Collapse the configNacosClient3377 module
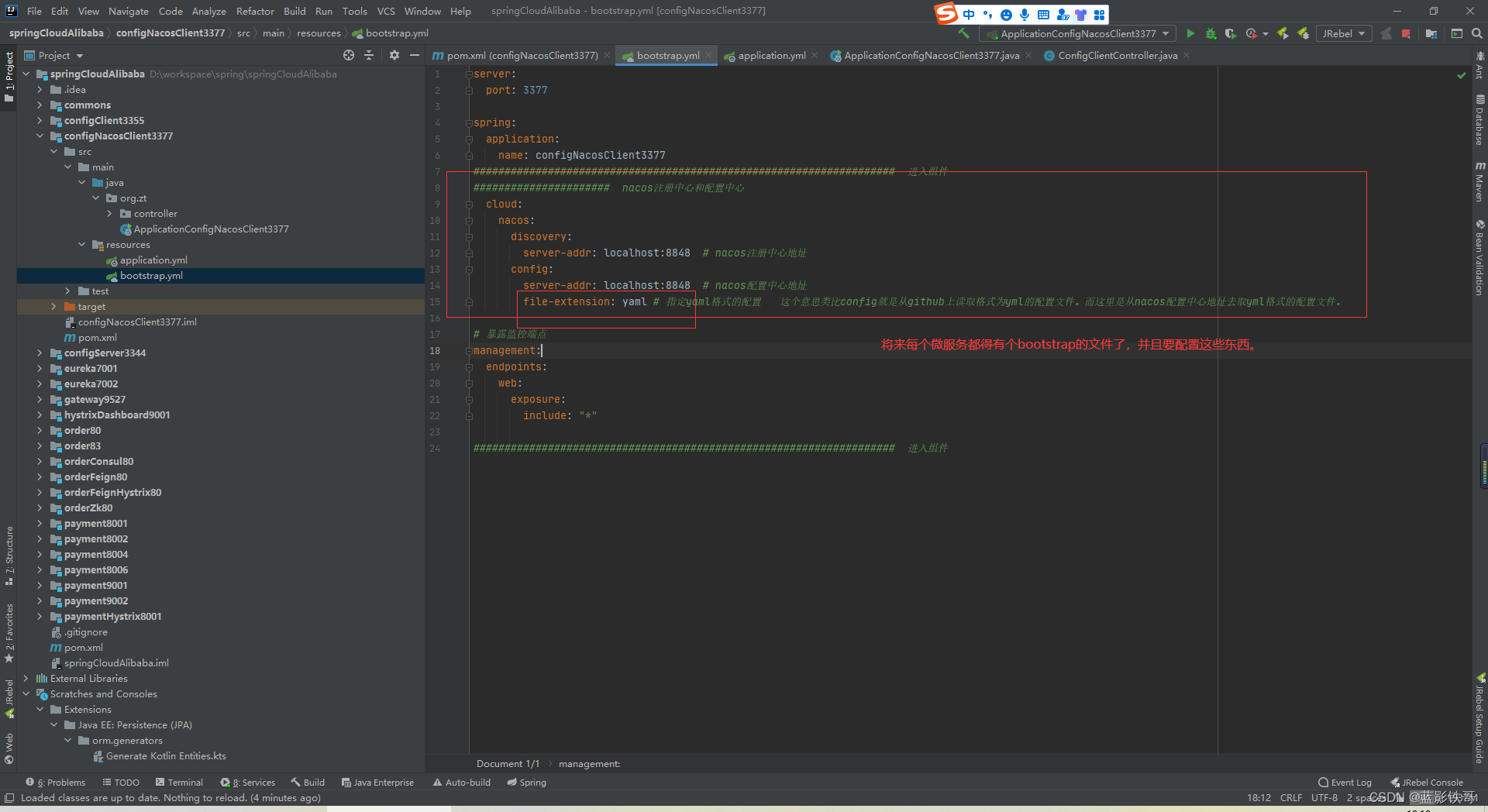Screen dimensions: 1488x812 click(x=40, y=136)
